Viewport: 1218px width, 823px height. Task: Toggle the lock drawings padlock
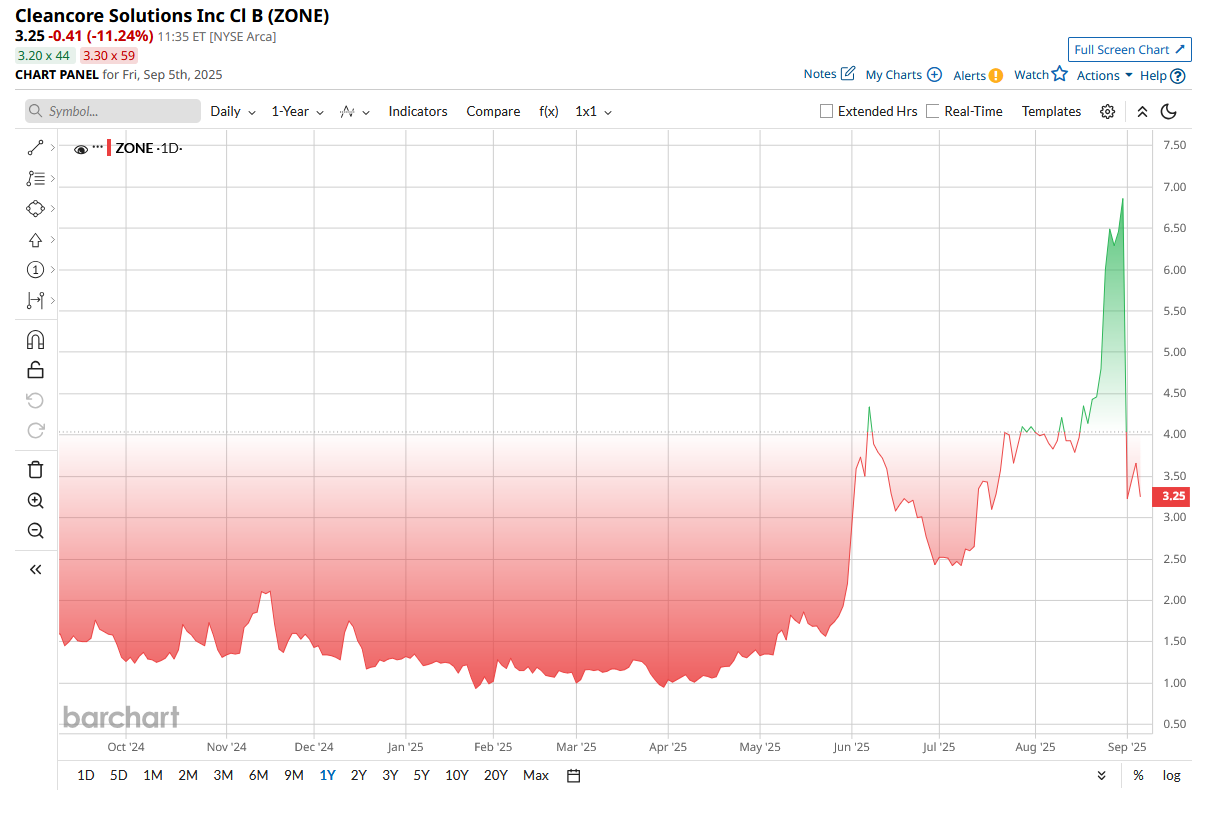point(35,370)
